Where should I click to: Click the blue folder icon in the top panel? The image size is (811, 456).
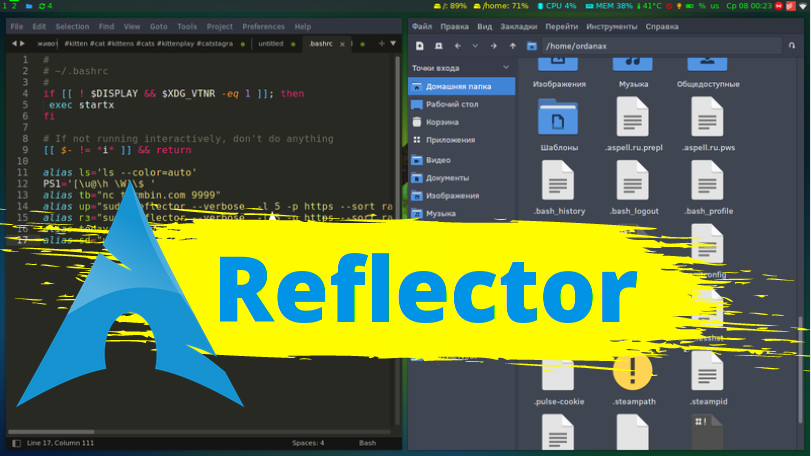point(29,6)
